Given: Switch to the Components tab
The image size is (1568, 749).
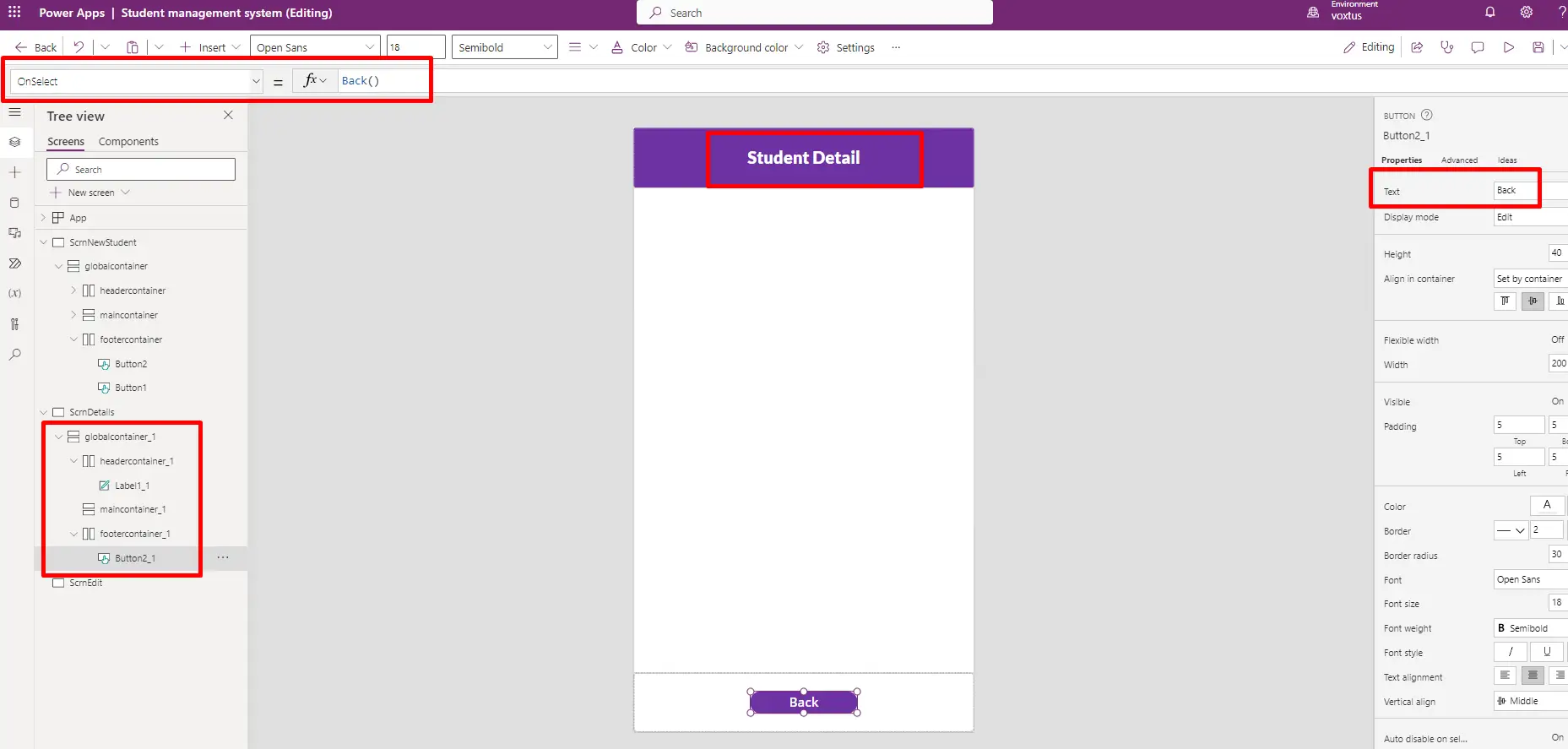Looking at the screenshot, I should (128, 142).
